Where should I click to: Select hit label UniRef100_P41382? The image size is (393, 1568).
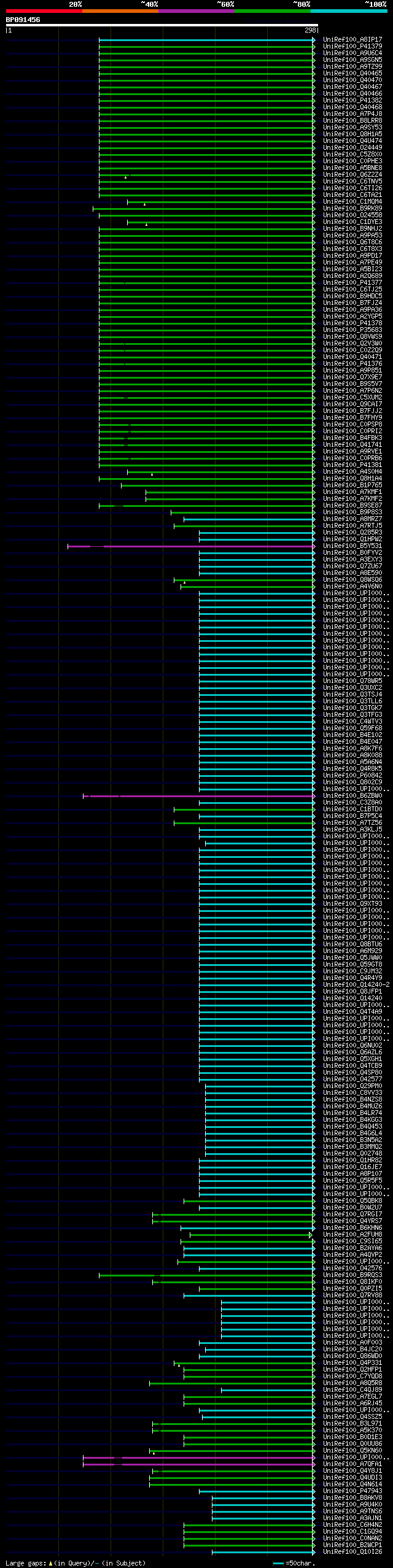pos(352,101)
